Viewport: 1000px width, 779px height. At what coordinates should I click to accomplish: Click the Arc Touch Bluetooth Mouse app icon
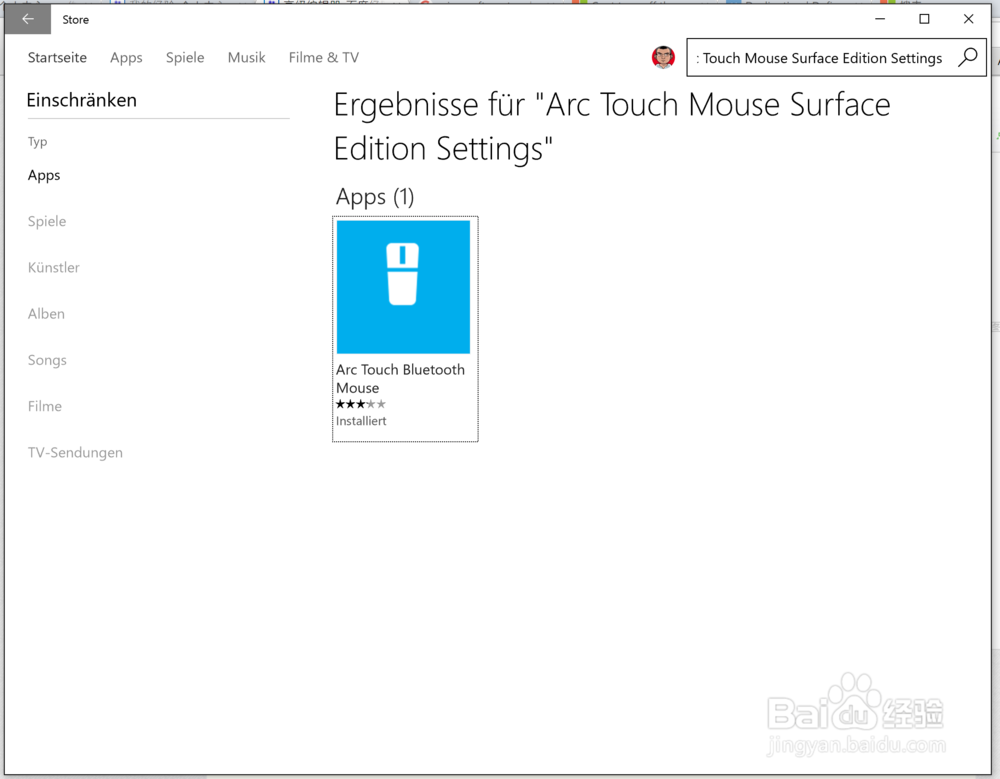click(x=404, y=287)
